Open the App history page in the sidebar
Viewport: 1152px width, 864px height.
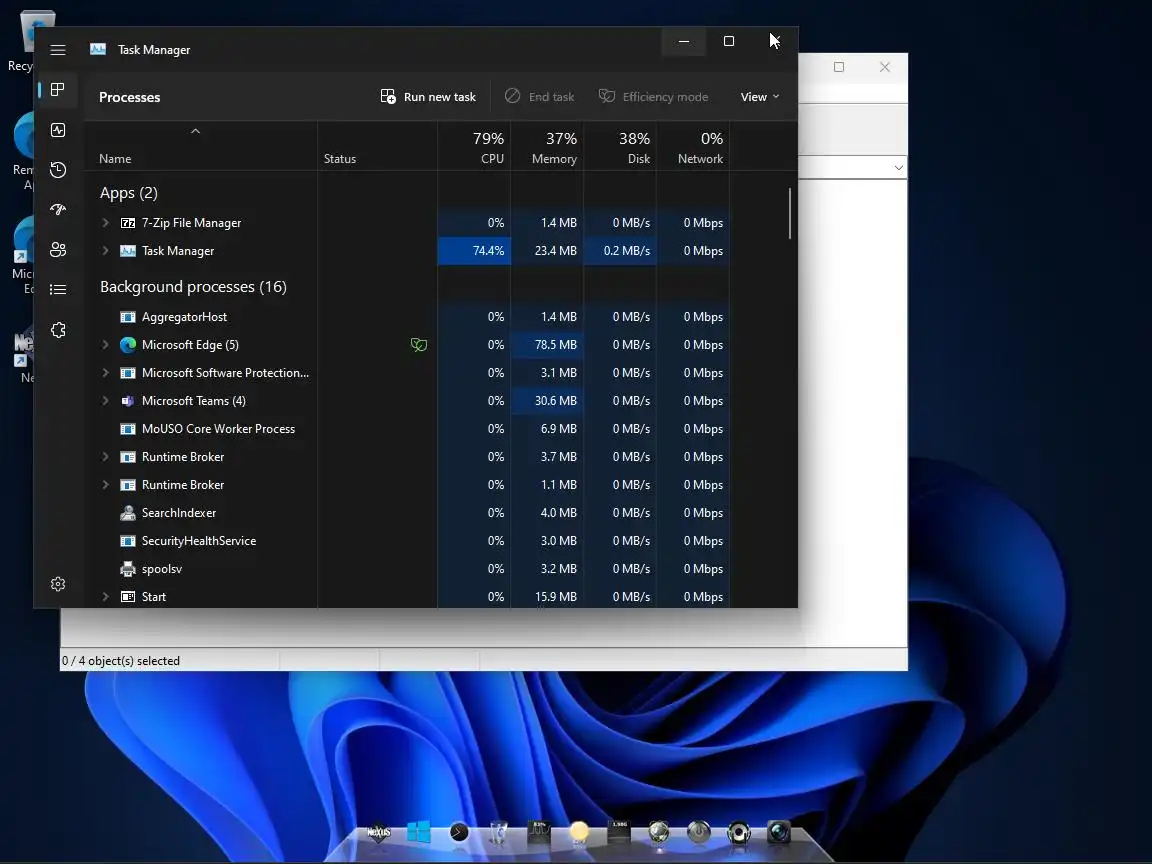point(58,170)
